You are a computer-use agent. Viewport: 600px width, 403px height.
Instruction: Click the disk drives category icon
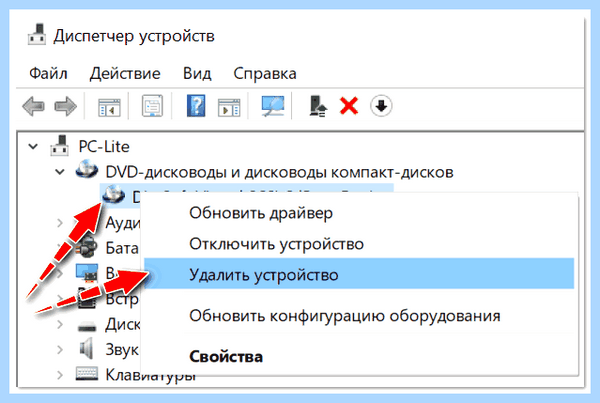click(87, 327)
